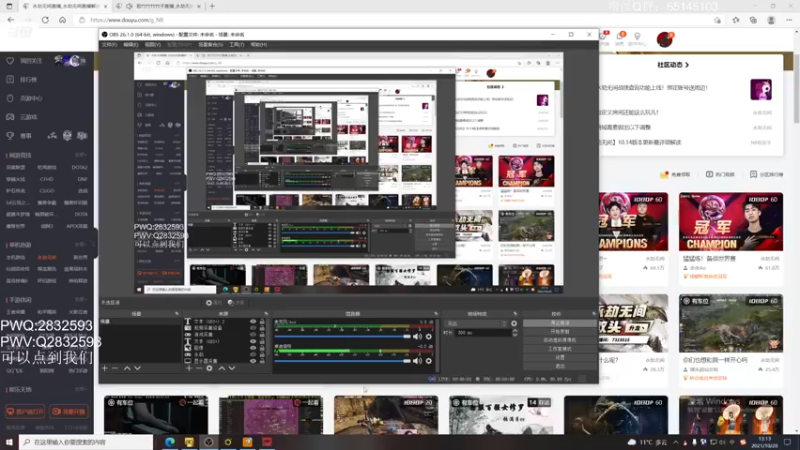This screenshot has width=800, height=450.
Task: Adjust transition duration stepper arrows
Action: pyautogui.click(x=514, y=333)
